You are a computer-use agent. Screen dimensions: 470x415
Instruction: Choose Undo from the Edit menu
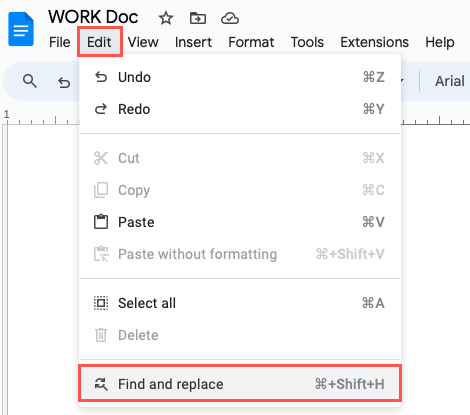pos(240,77)
